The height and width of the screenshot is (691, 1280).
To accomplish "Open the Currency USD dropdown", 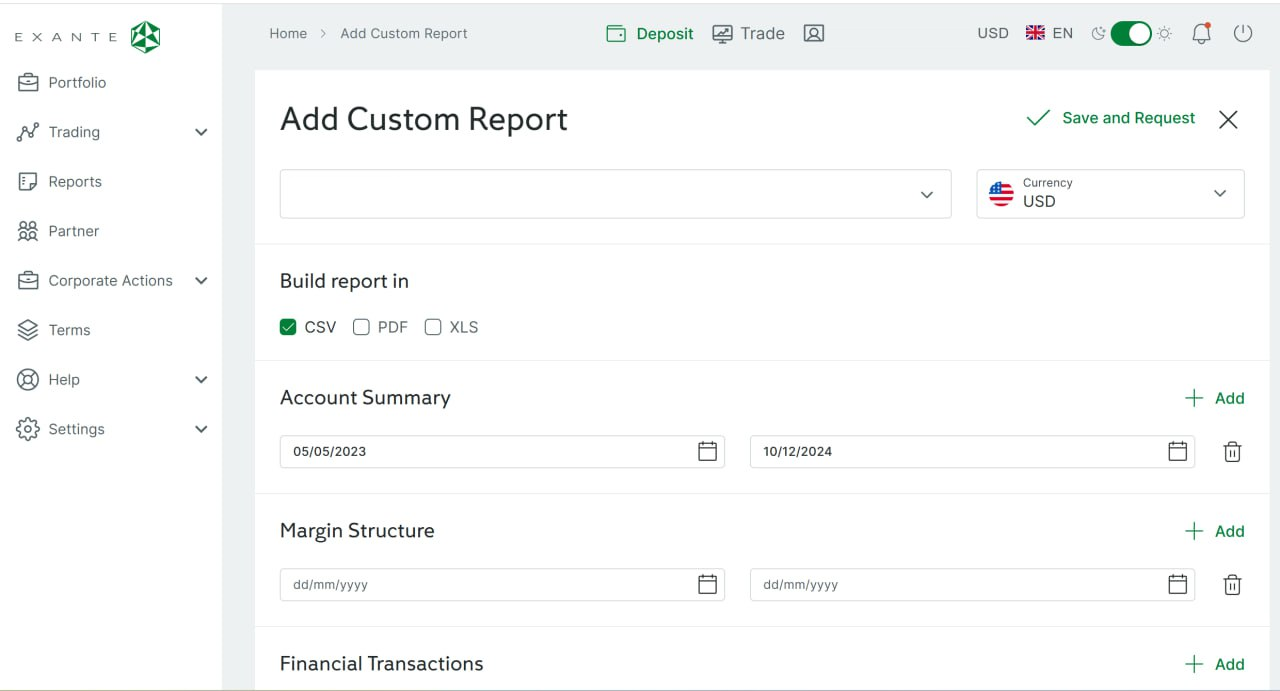I will (x=1110, y=193).
